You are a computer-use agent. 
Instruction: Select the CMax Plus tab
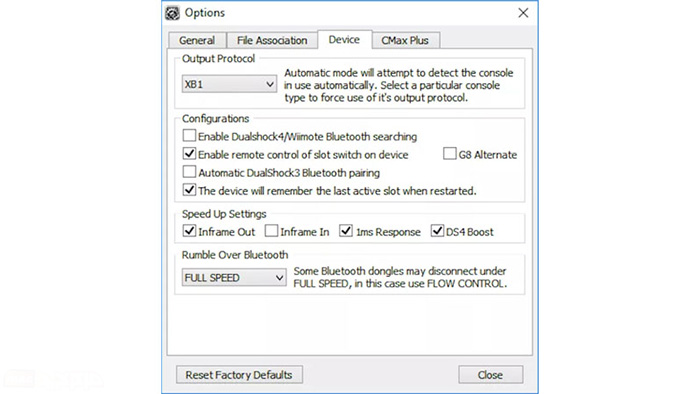click(405, 40)
